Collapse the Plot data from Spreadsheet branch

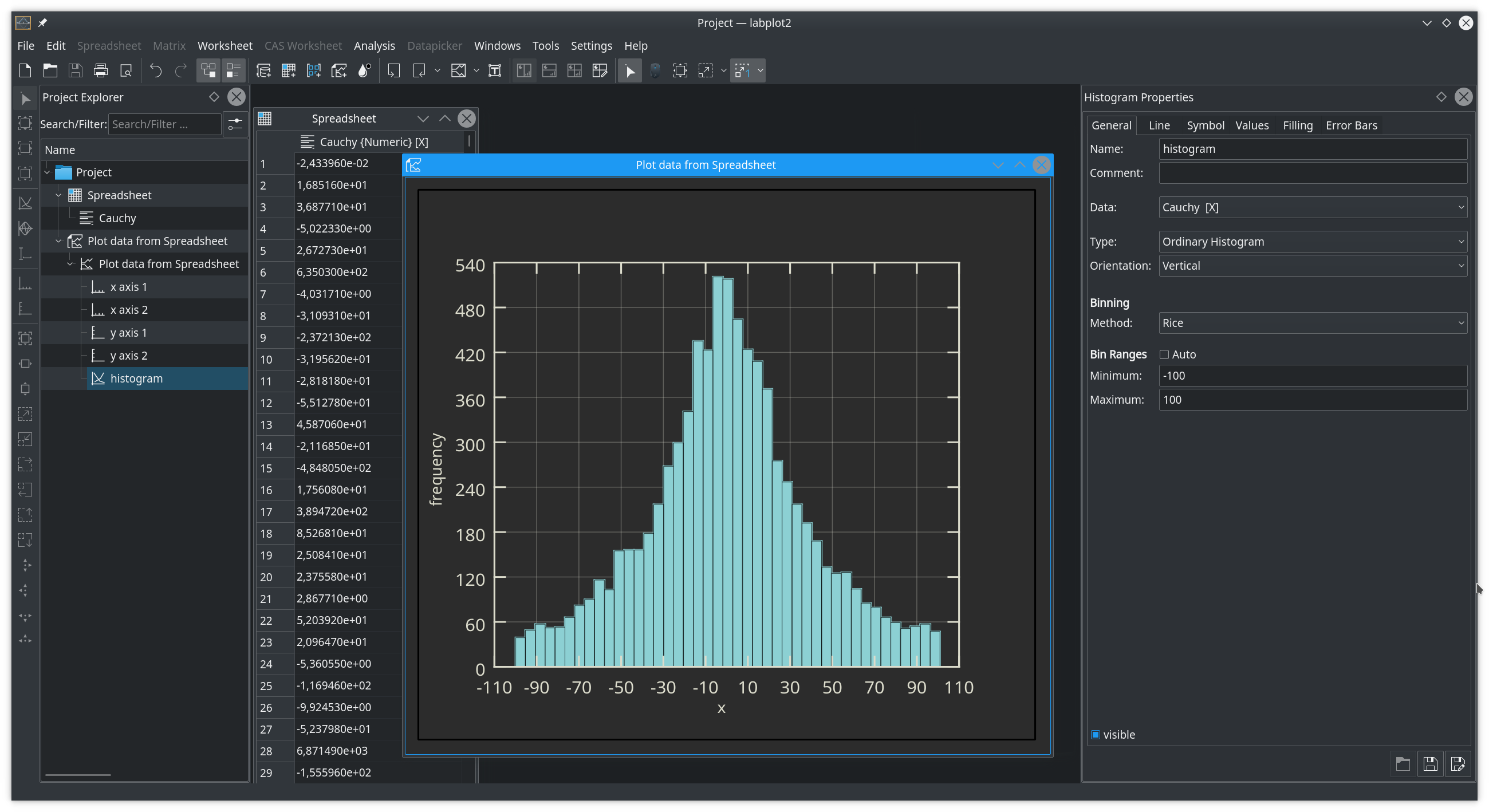pyautogui.click(x=58, y=241)
